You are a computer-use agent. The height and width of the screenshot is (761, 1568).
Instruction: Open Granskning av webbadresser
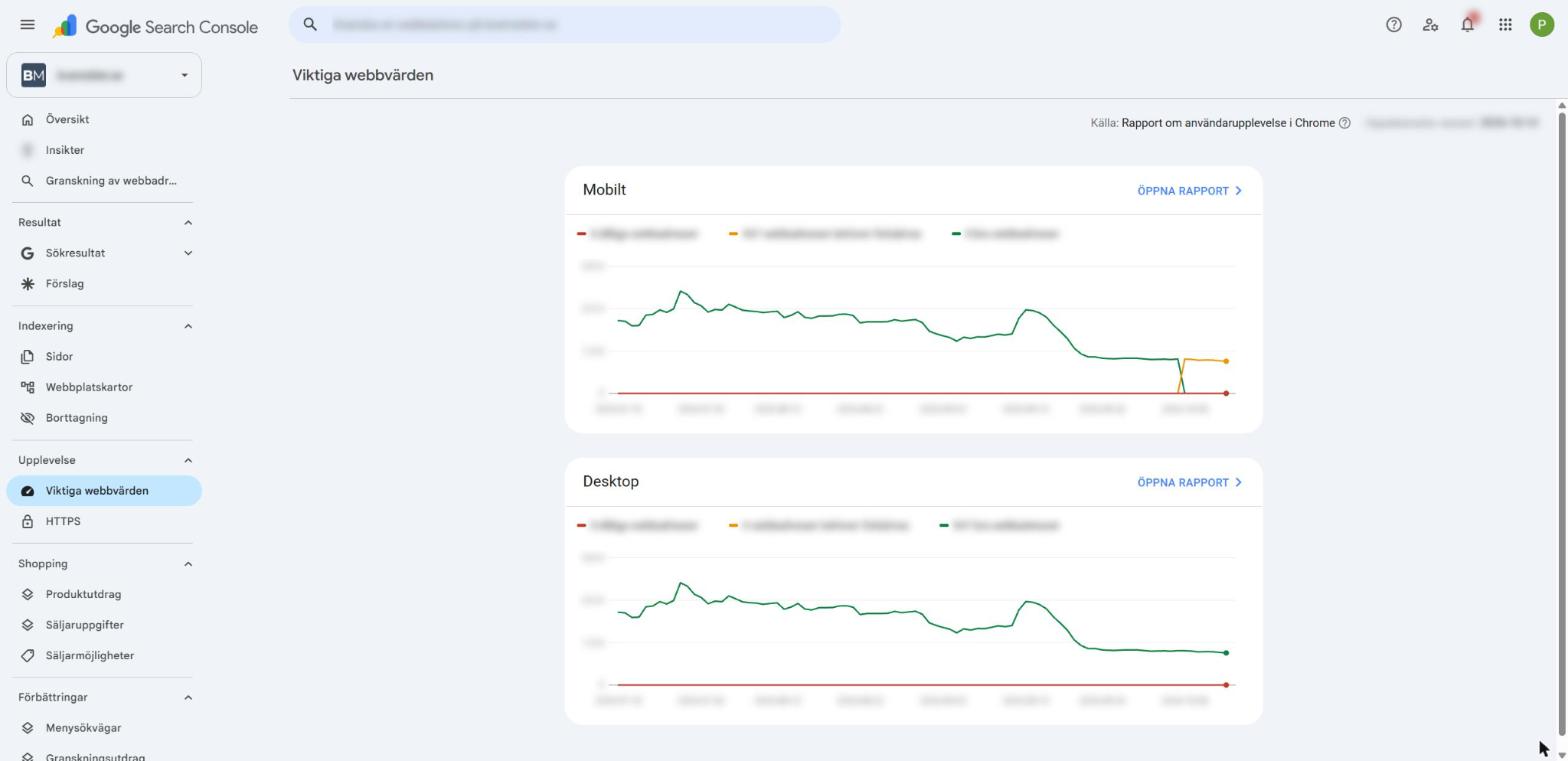tap(104, 181)
